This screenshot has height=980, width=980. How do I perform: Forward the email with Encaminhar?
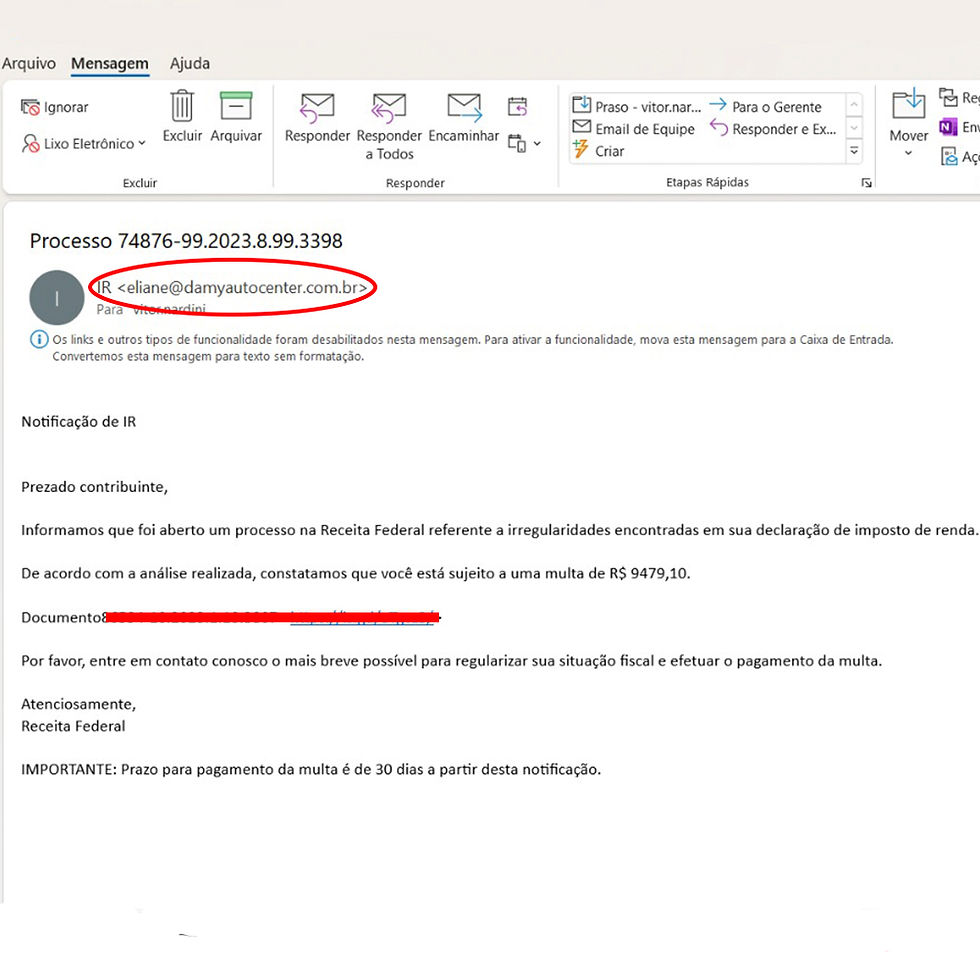464,117
